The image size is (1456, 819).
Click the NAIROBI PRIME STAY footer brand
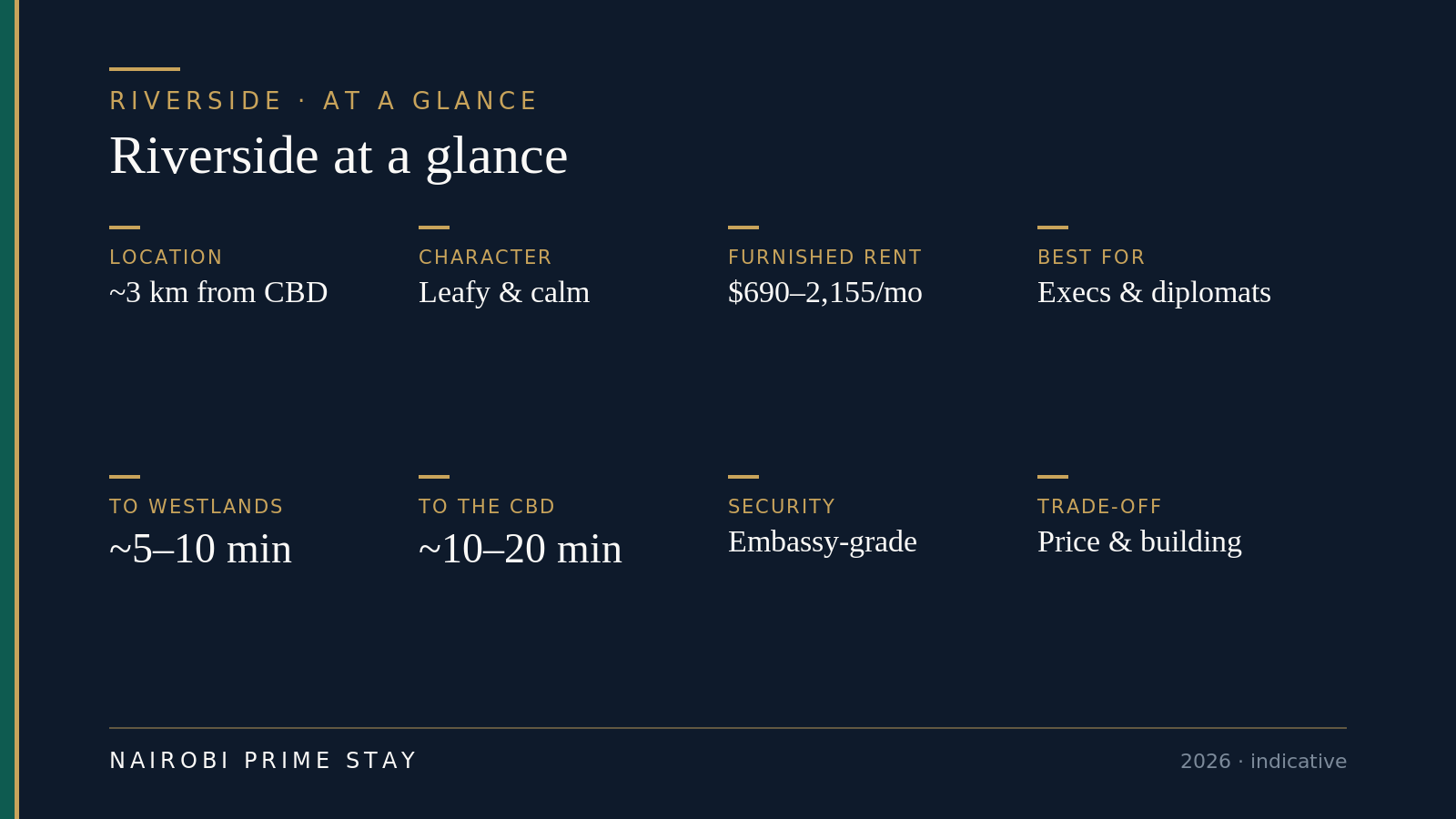coord(263,761)
